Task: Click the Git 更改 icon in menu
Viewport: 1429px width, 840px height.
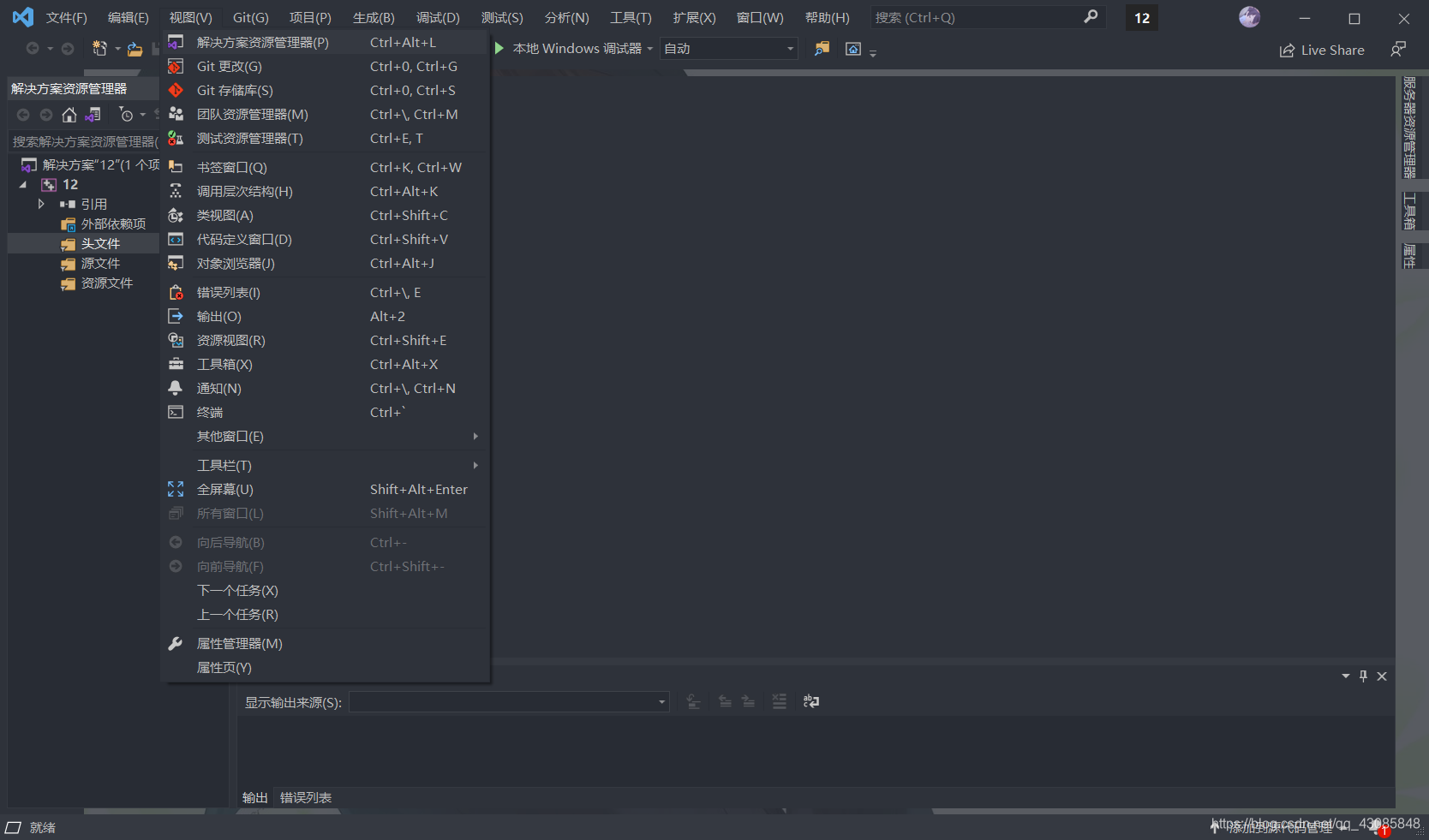Action: (176, 66)
